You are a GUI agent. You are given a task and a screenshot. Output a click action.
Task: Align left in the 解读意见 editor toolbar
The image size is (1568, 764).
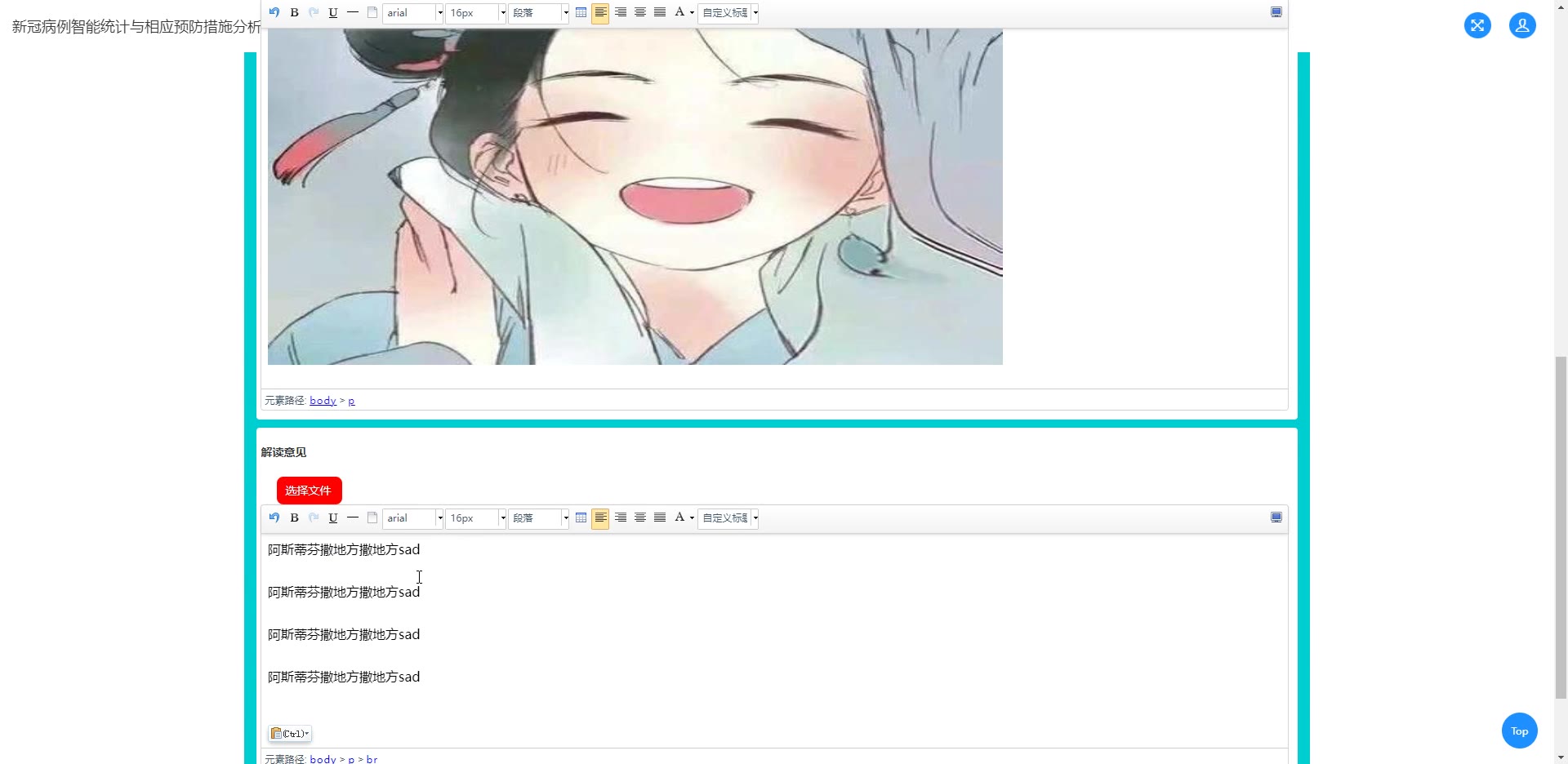[600, 517]
